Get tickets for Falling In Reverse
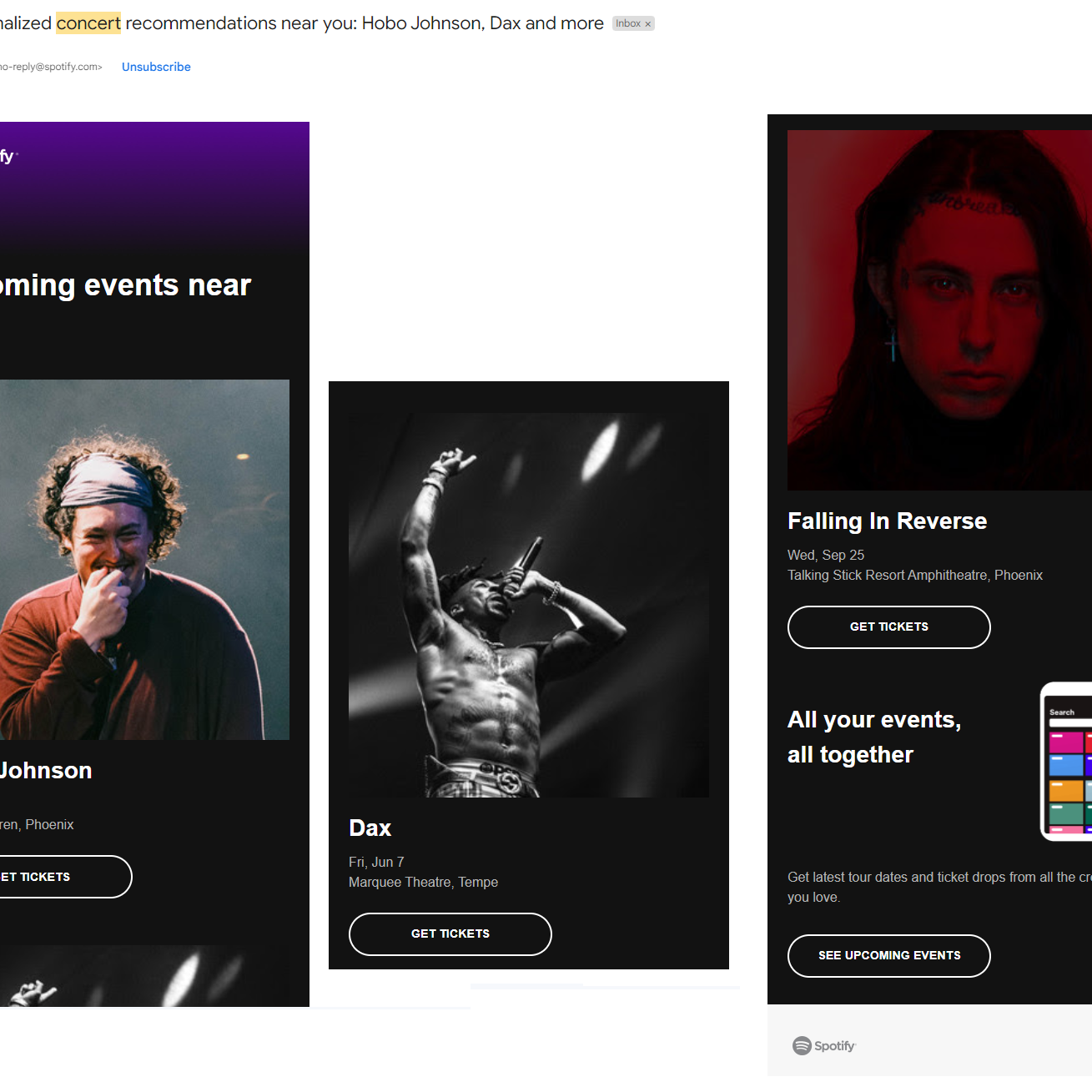 889,627
